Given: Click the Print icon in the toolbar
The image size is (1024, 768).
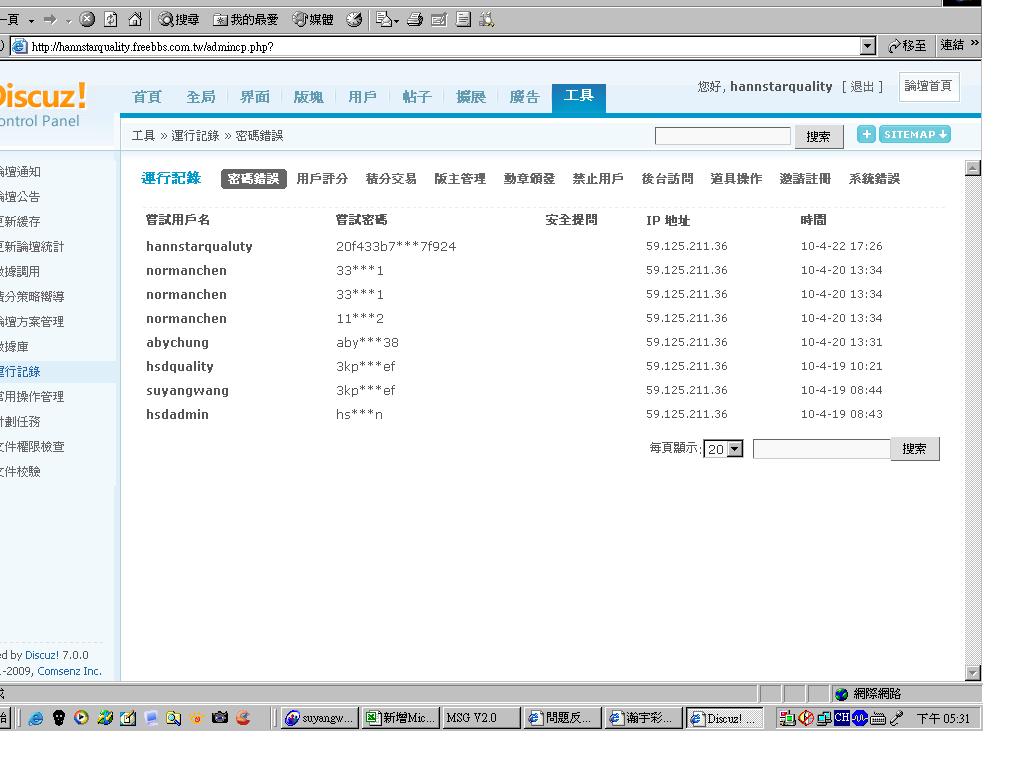Looking at the screenshot, I should click(415, 19).
